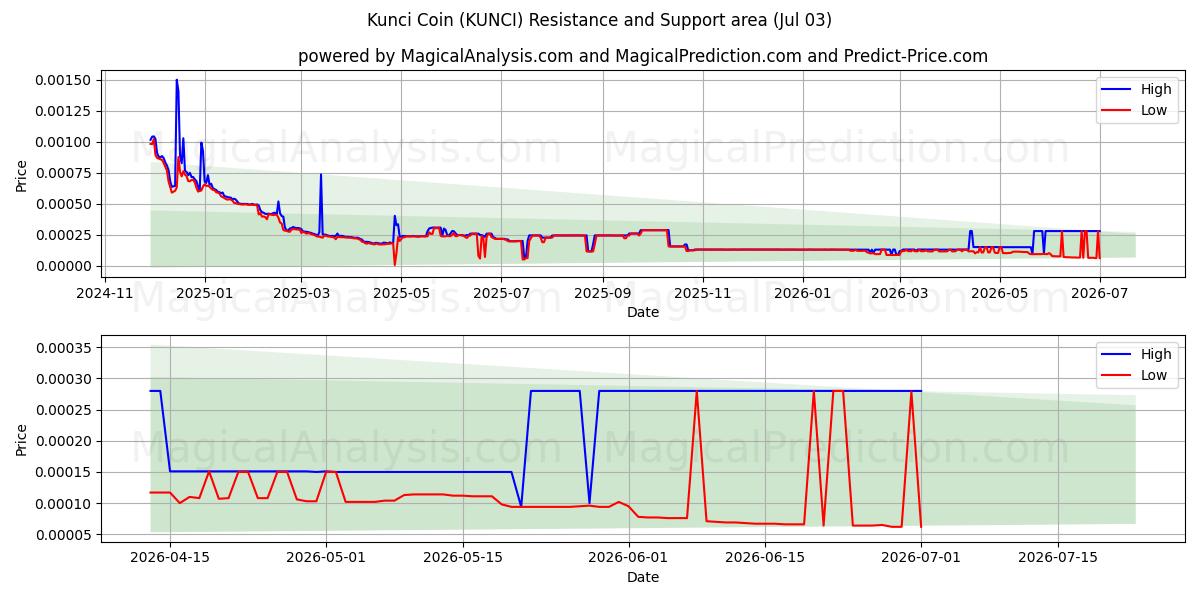Click the tall blue High spike near 0.00150

pyautogui.click(x=177, y=83)
